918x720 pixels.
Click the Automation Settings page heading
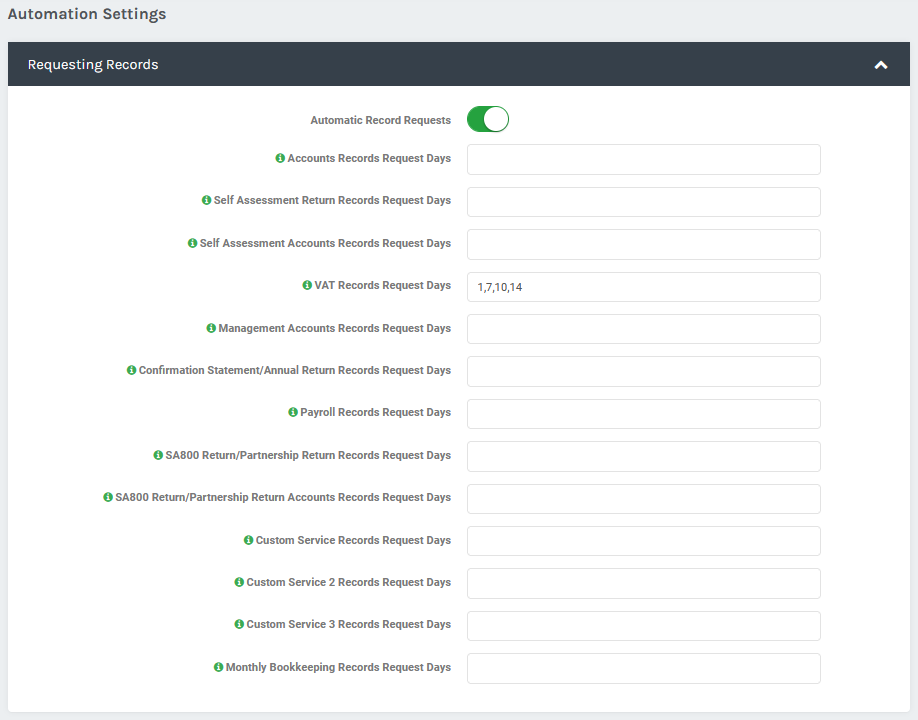point(87,14)
